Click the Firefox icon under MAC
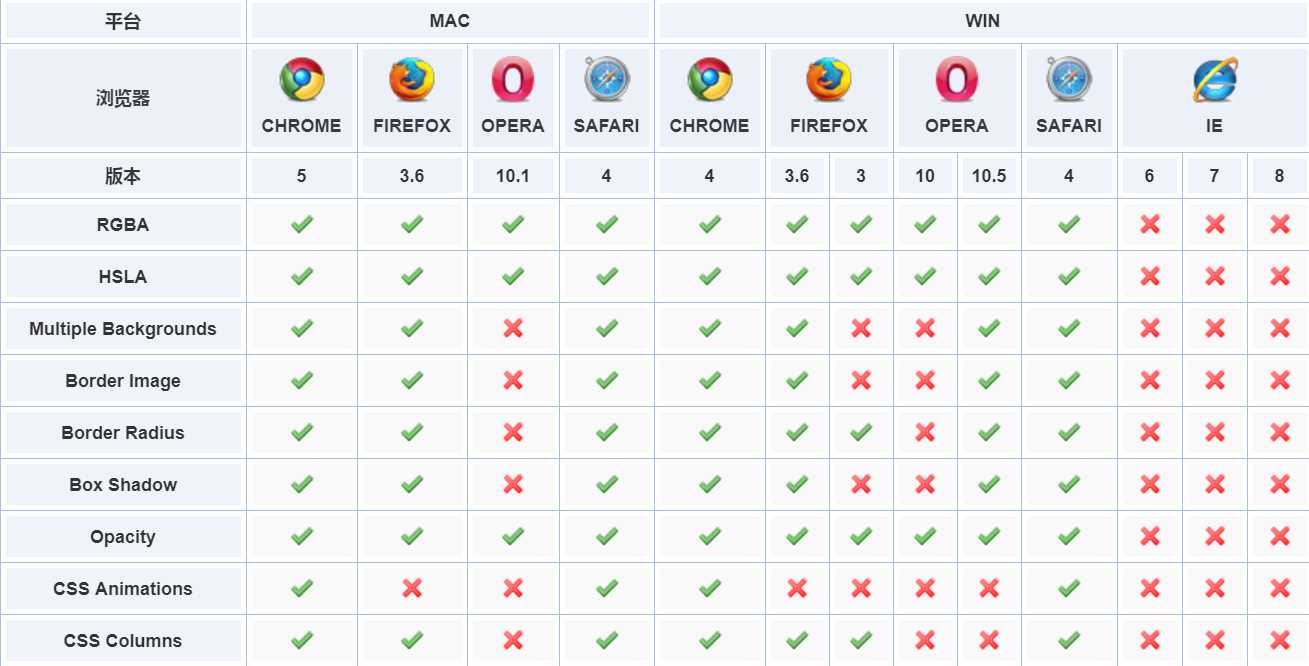1309x666 pixels. pos(412,80)
